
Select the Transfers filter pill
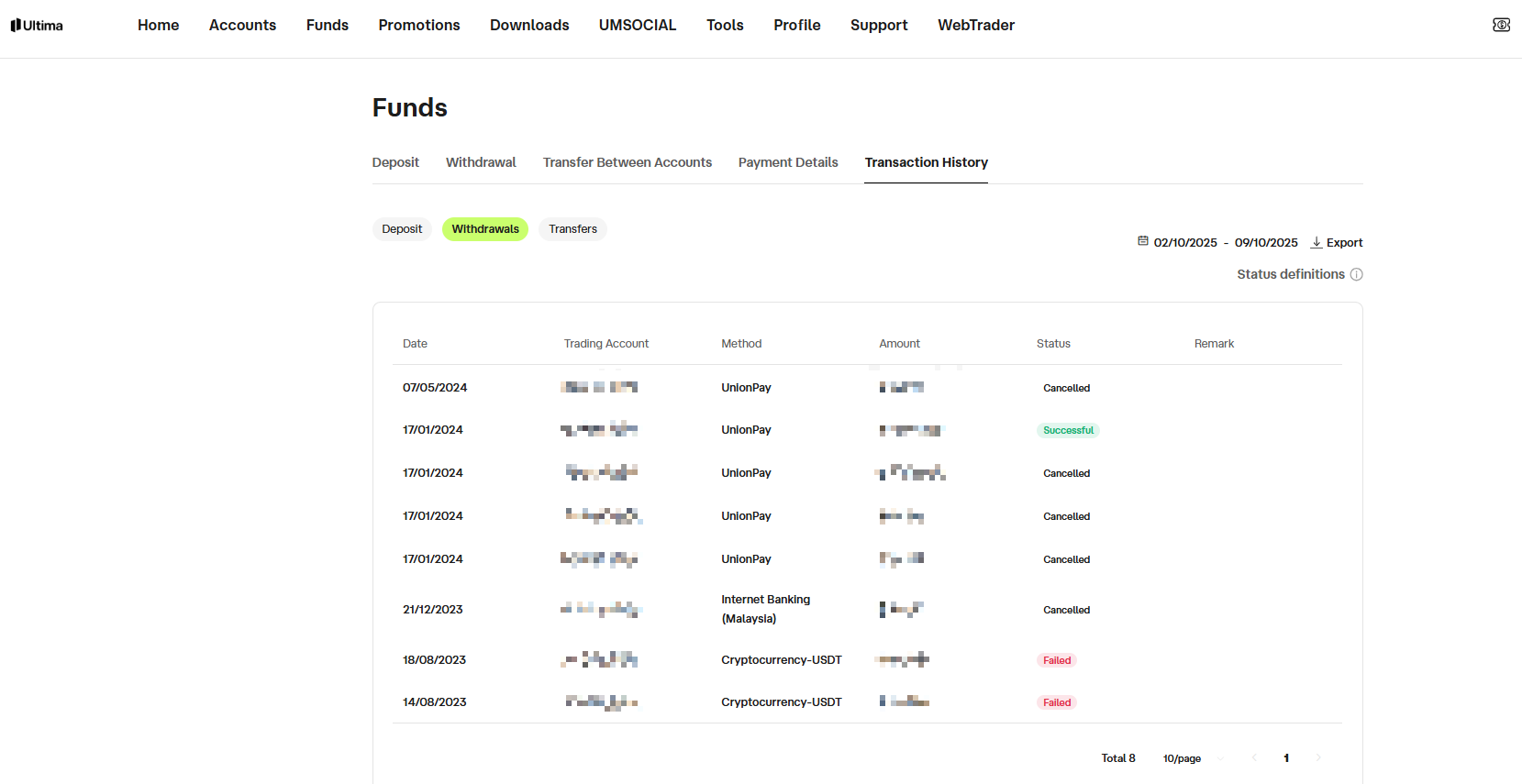point(572,229)
